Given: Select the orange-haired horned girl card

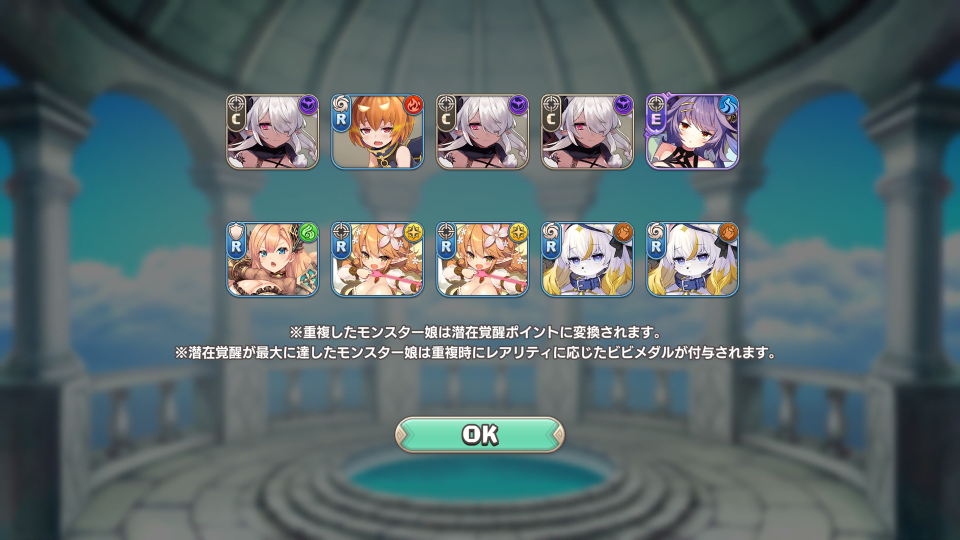Looking at the screenshot, I should tap(377, 132).
